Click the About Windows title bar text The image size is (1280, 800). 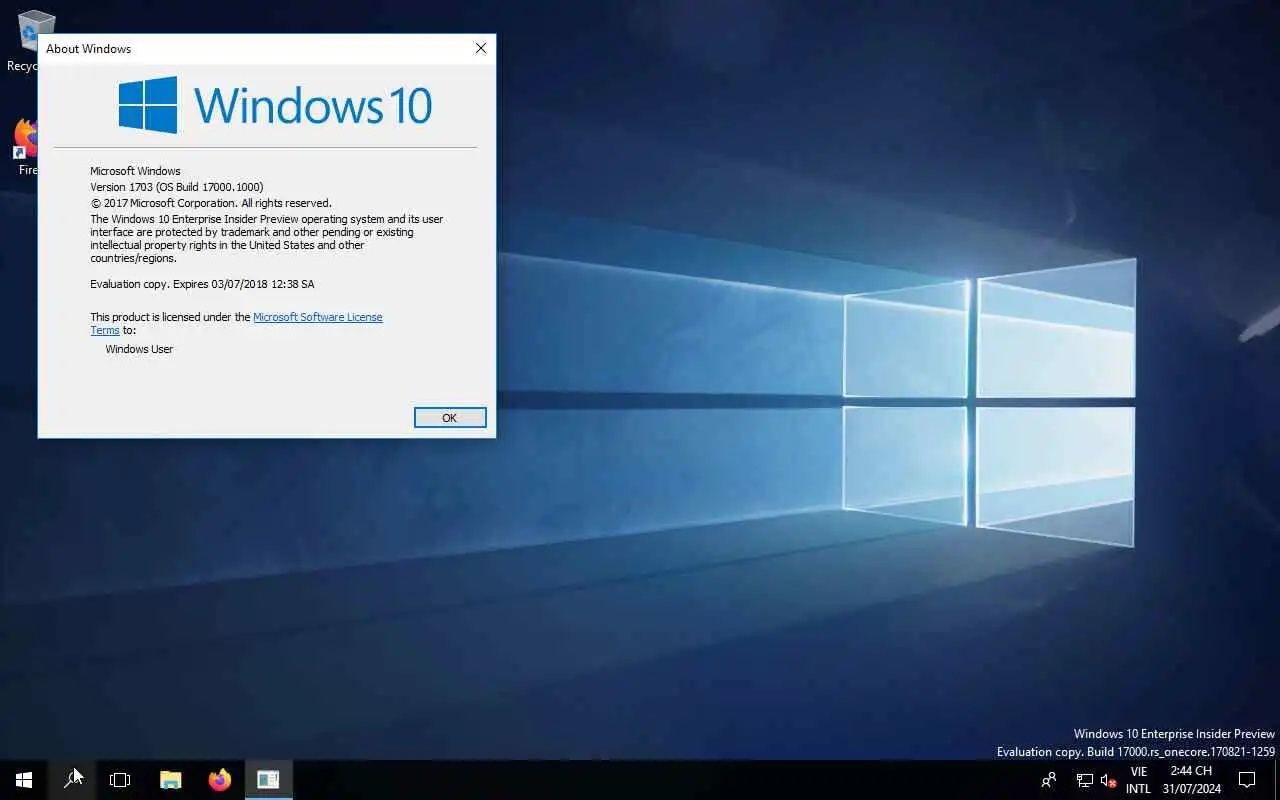click(x=88, y=49)
